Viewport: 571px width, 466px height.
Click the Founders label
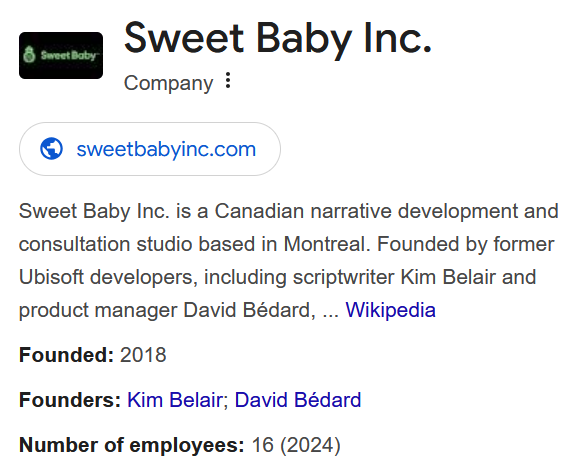pos(70,400)
